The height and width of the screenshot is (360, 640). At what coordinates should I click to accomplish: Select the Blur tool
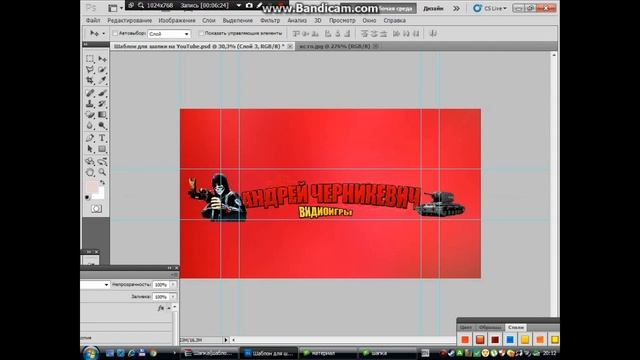point(90,126)
